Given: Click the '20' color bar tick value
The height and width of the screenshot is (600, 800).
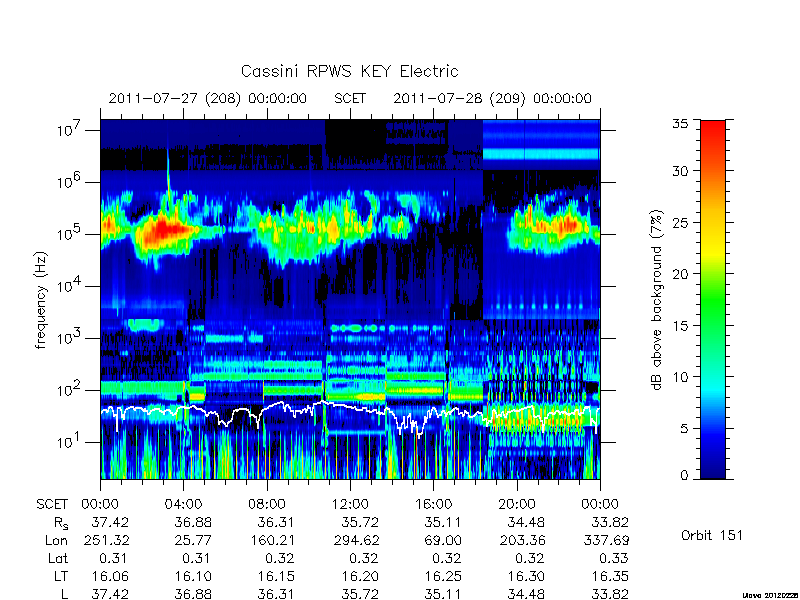Looking at the screenshot, I should tap(680, 274).
